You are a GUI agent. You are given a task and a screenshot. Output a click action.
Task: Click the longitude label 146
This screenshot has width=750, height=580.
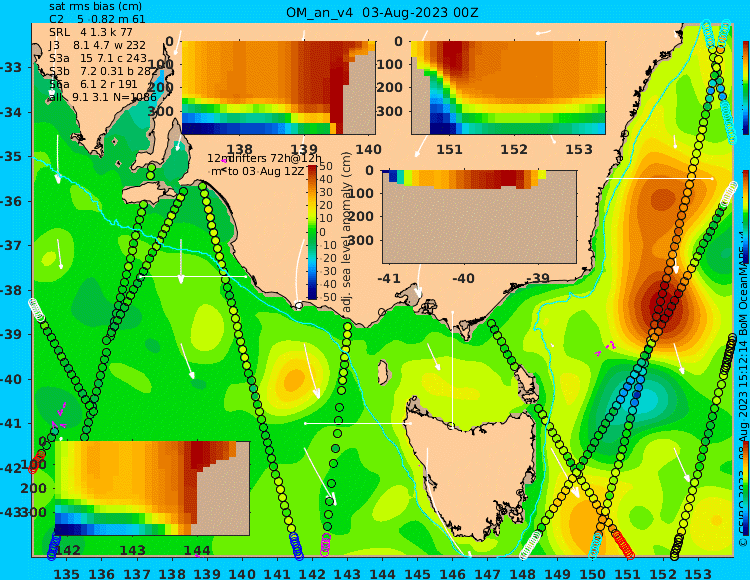tap(452, 573)
